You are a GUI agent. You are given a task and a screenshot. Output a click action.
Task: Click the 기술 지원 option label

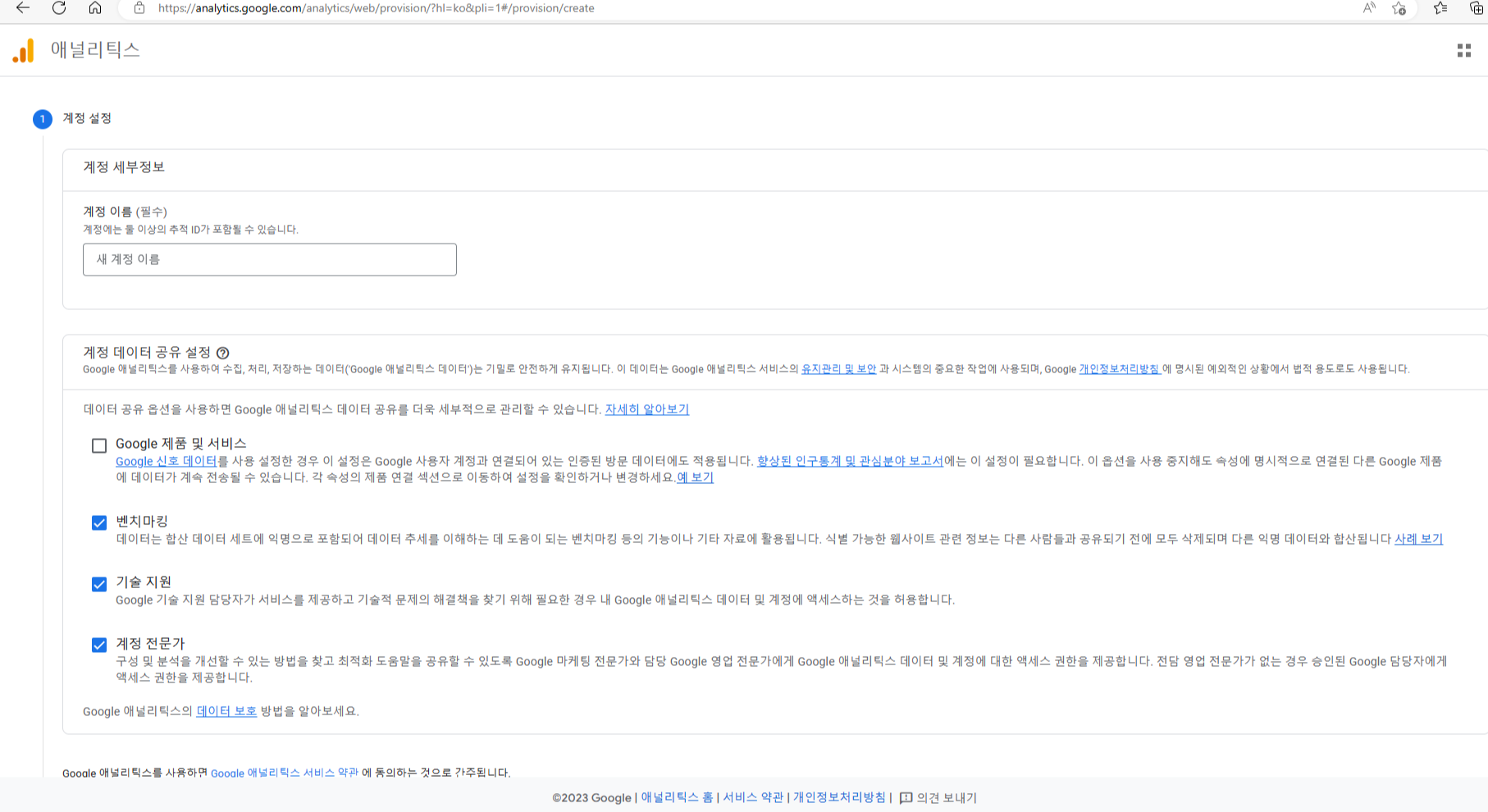click(144, 582)
